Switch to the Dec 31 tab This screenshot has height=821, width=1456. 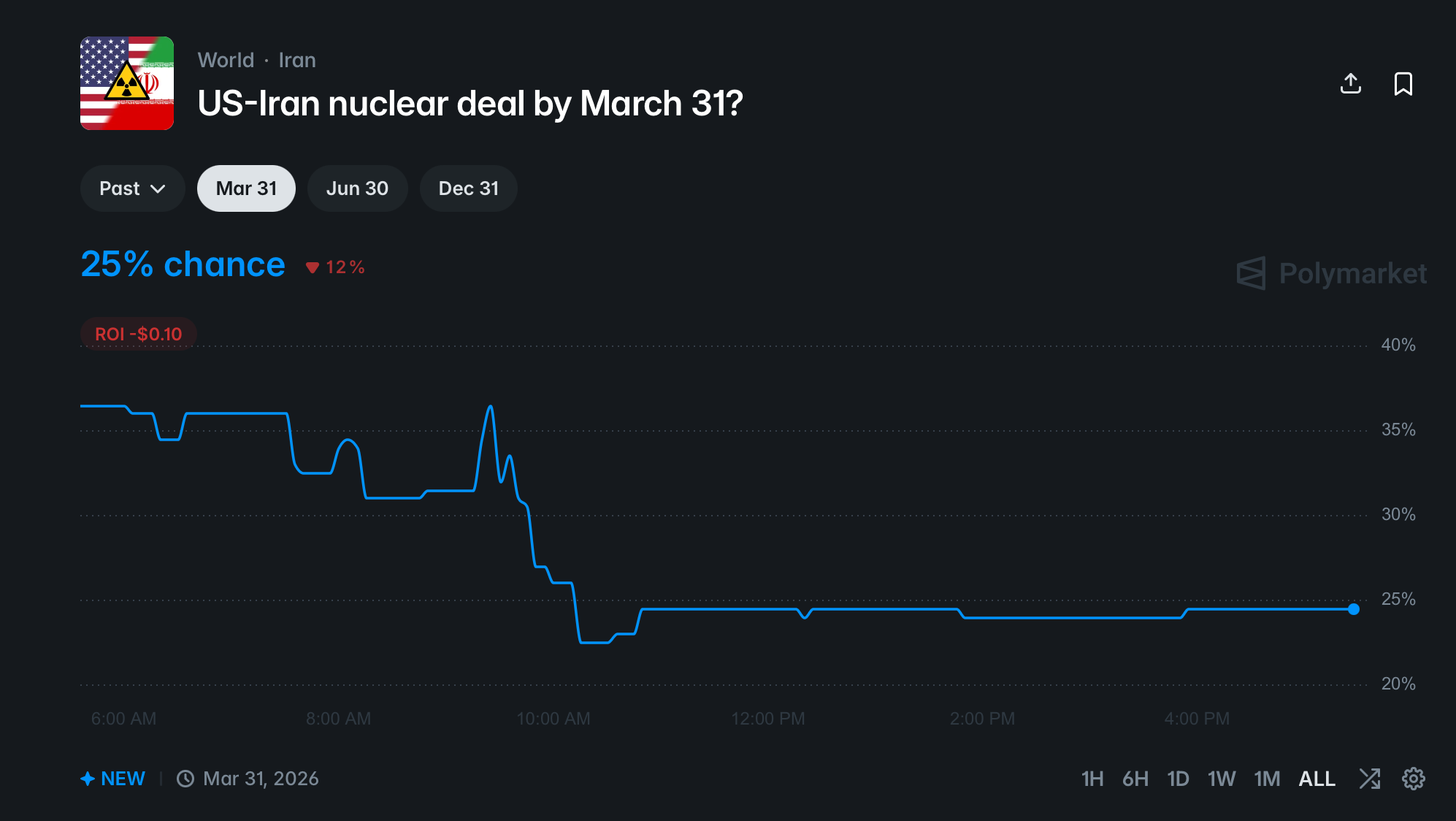(x=468, y=188)
